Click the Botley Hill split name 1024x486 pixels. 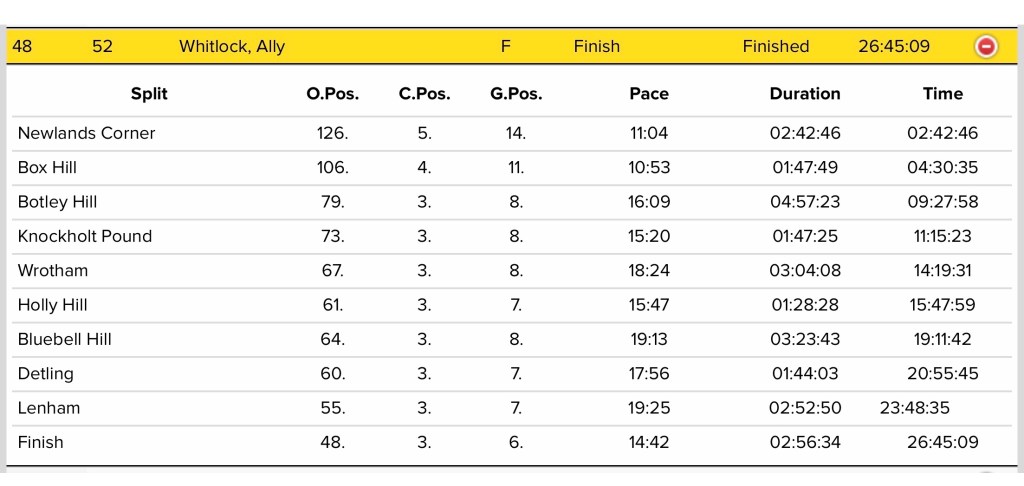pyautogui.click(x=57, y=202)
